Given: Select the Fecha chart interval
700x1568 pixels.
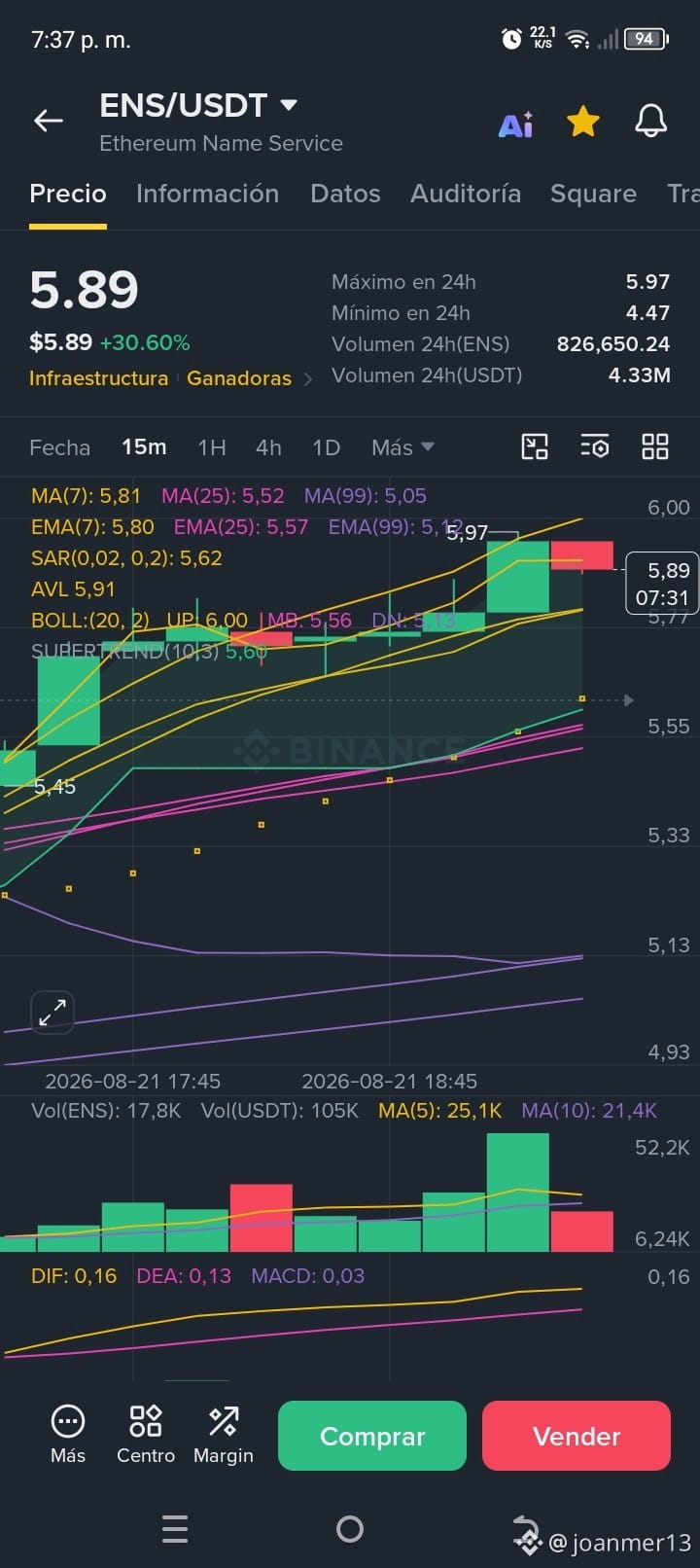Looking at the screenshot, I should 59,447.
